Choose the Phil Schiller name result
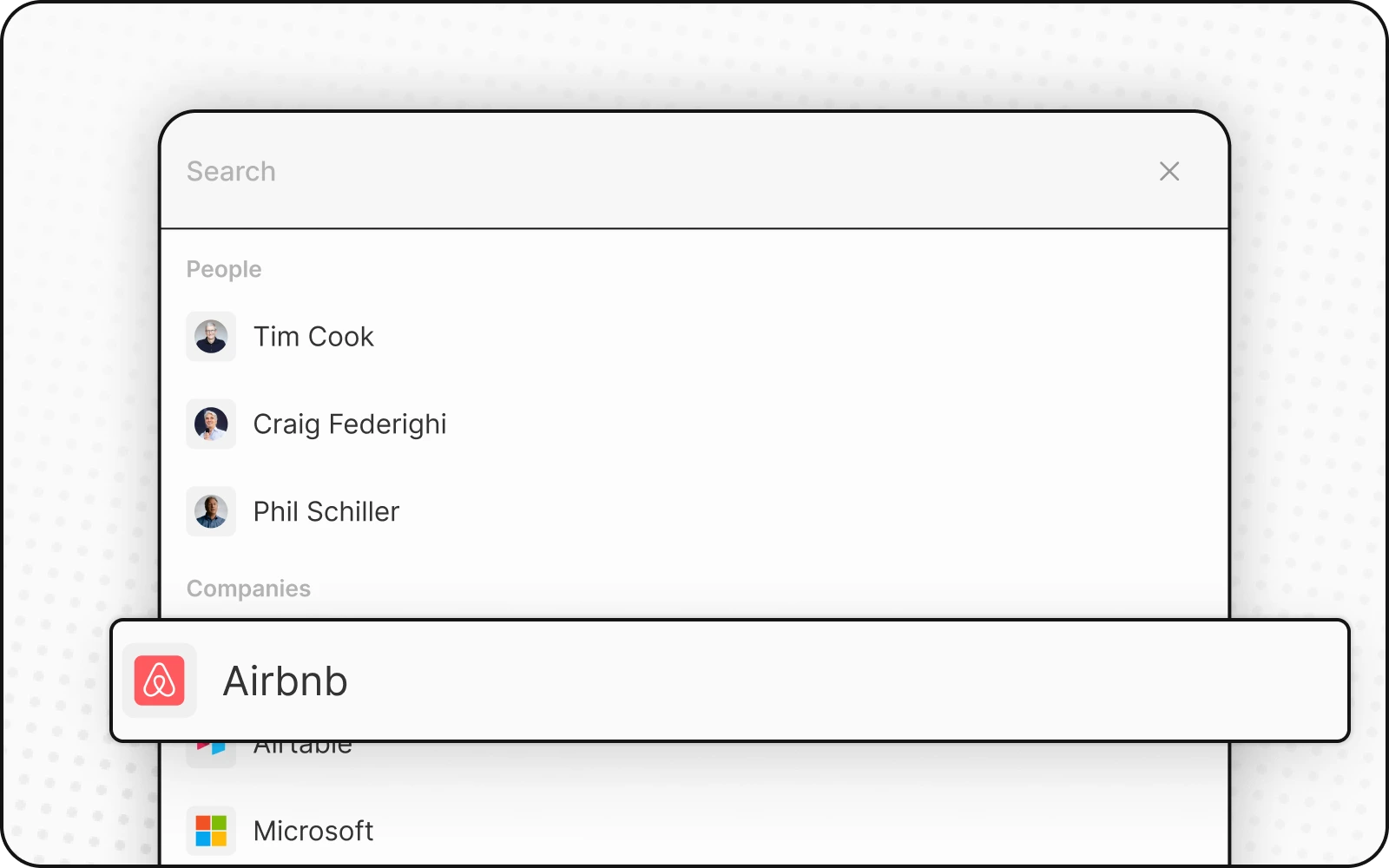1389x868 pixels. click(x=326, y=512)
